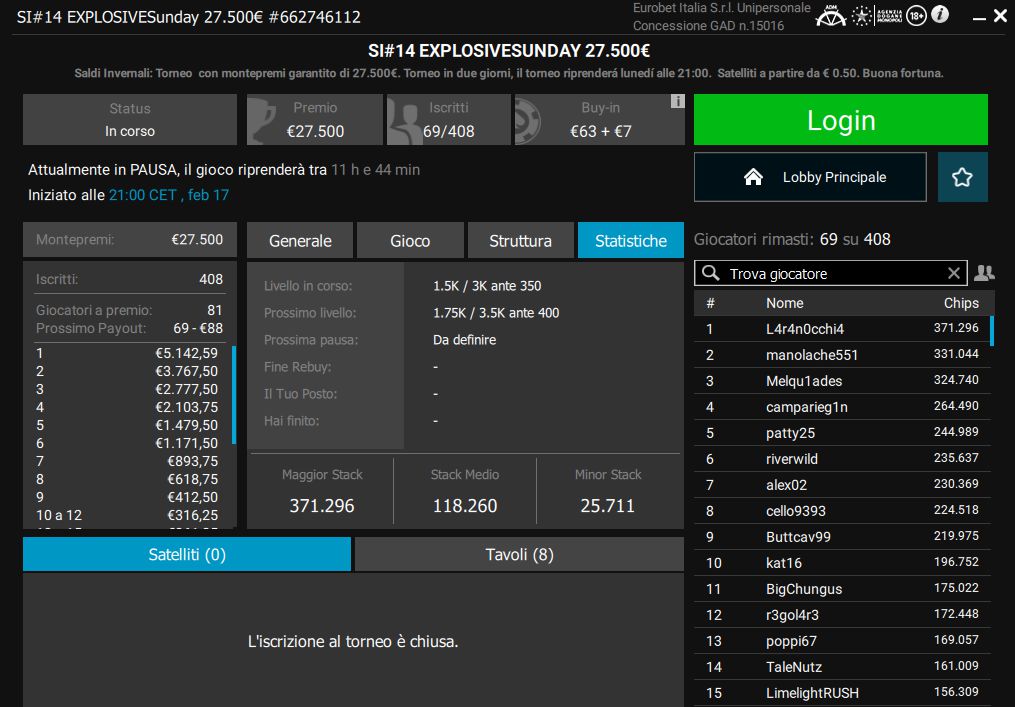
Task: Clear the Trova giocatore search with the X
Action: [954, 272]
